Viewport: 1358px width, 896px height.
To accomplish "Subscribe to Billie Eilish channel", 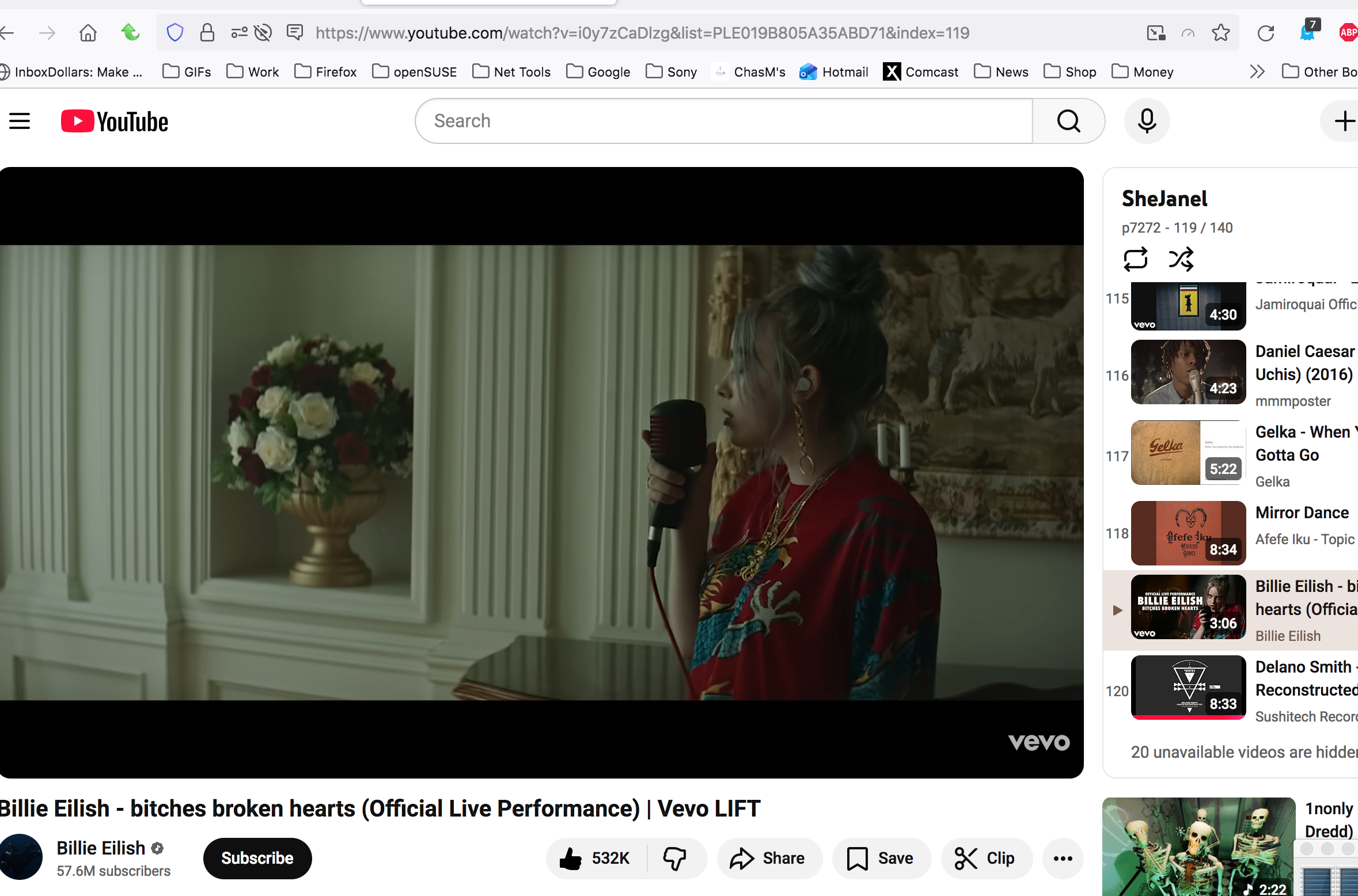I will 257,858.
